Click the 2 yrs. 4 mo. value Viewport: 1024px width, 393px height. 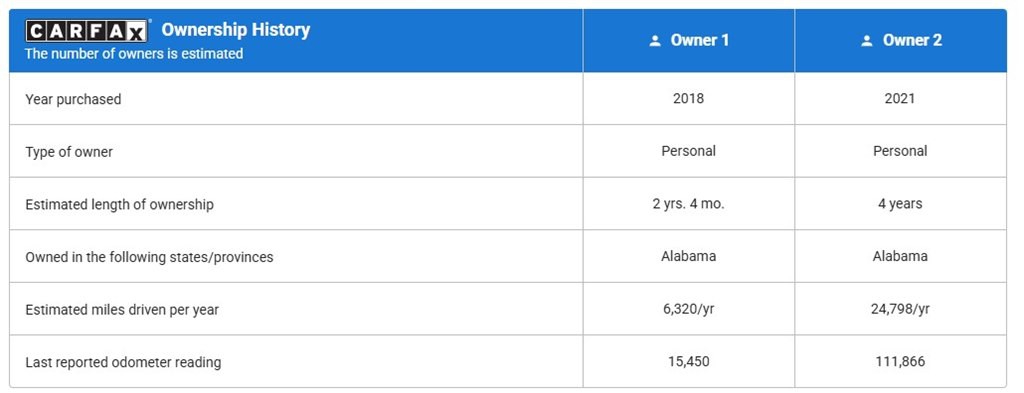[x=688, y=204]
